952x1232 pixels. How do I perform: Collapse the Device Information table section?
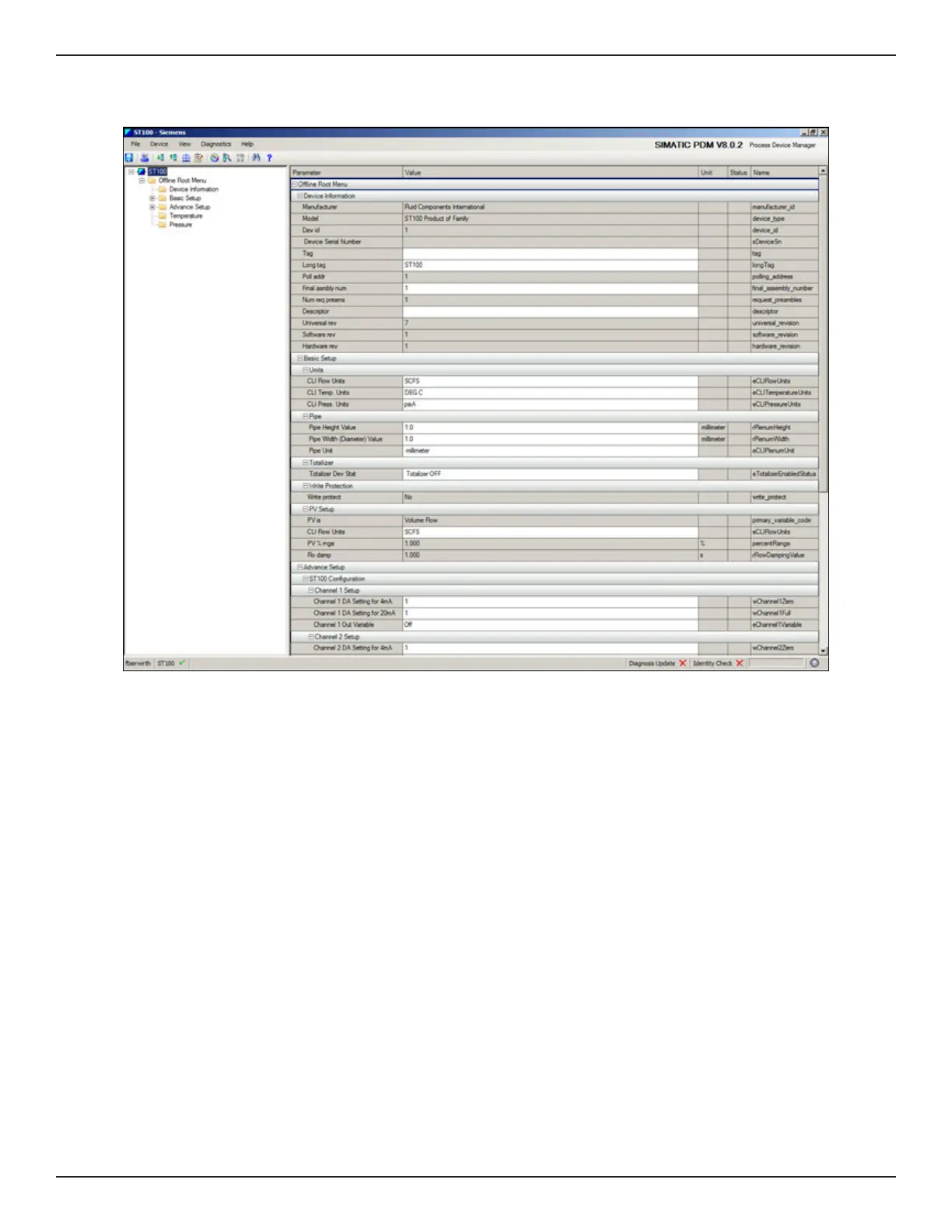300,196
